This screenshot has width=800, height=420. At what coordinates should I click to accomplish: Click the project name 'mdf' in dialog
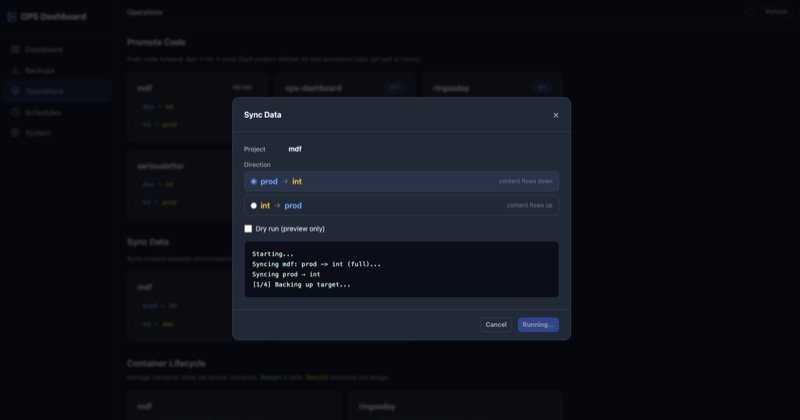click(295, 149)
